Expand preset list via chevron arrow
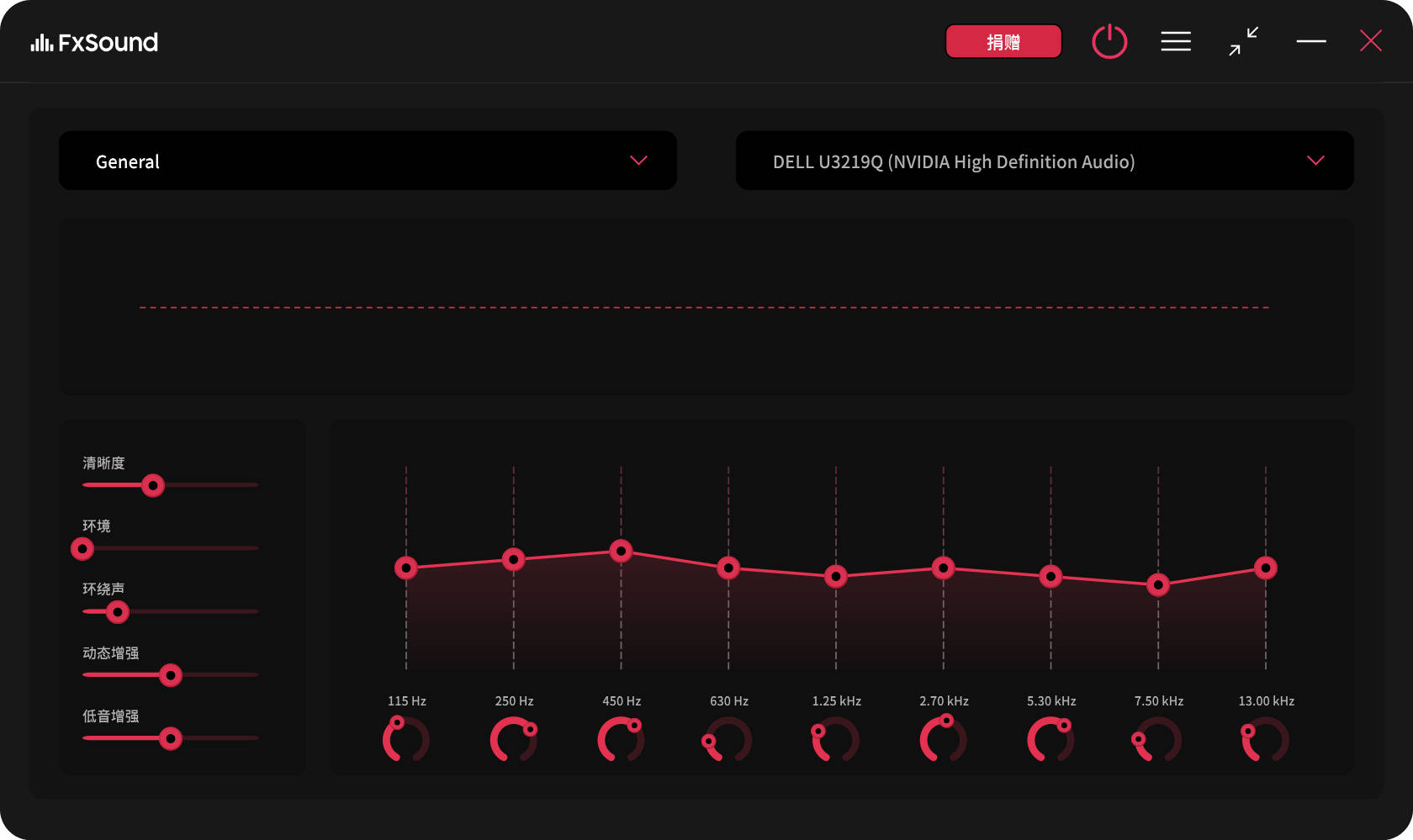Viewport: 1413px width, 840px height. [x=639, y=161]
